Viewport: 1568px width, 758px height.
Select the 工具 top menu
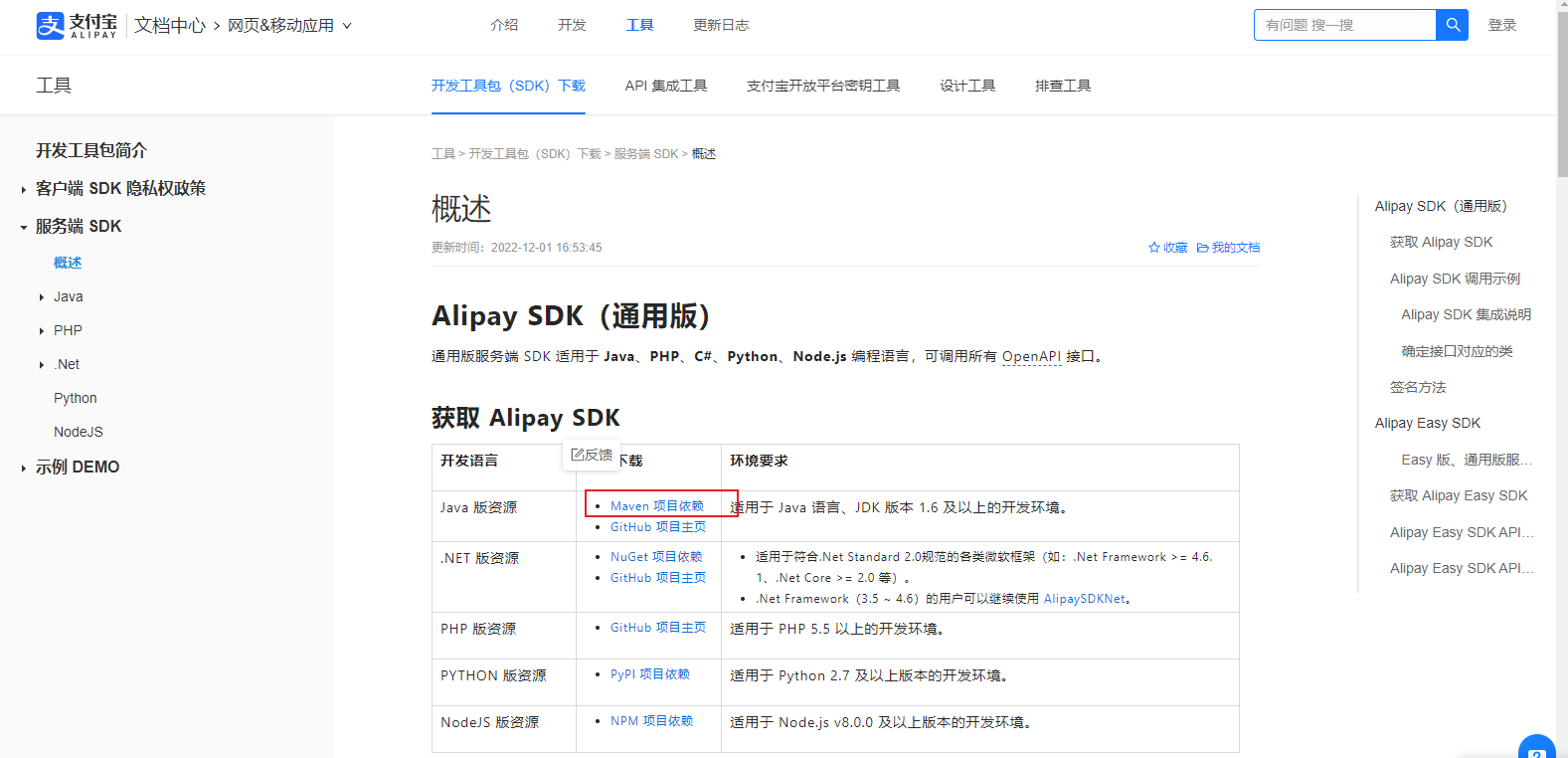pos(639,25)
